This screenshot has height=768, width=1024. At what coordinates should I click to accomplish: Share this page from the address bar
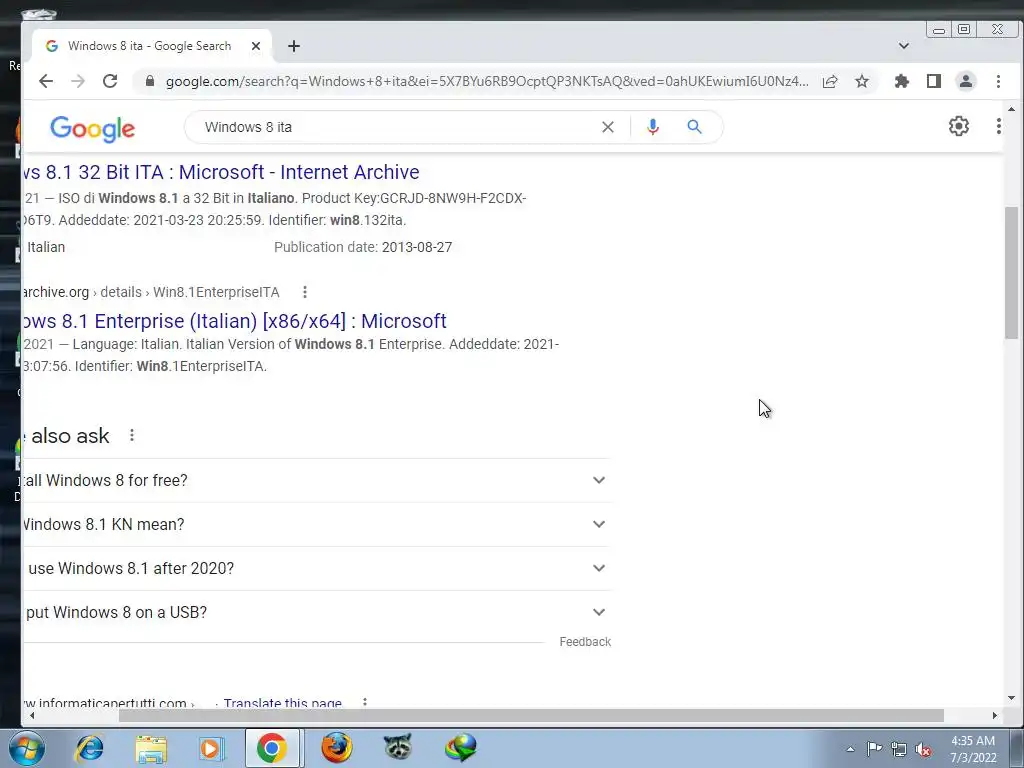pyautogui.click(x=830, y=81)
